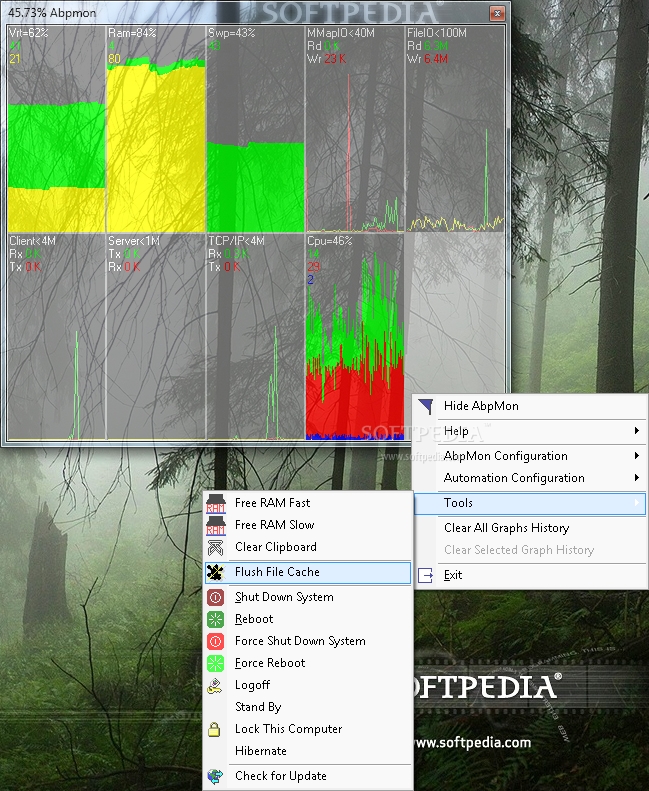This screenshot has width=649, height=791.
Task: Select the TCP/IP graph panel
Action: click(256, 336)
